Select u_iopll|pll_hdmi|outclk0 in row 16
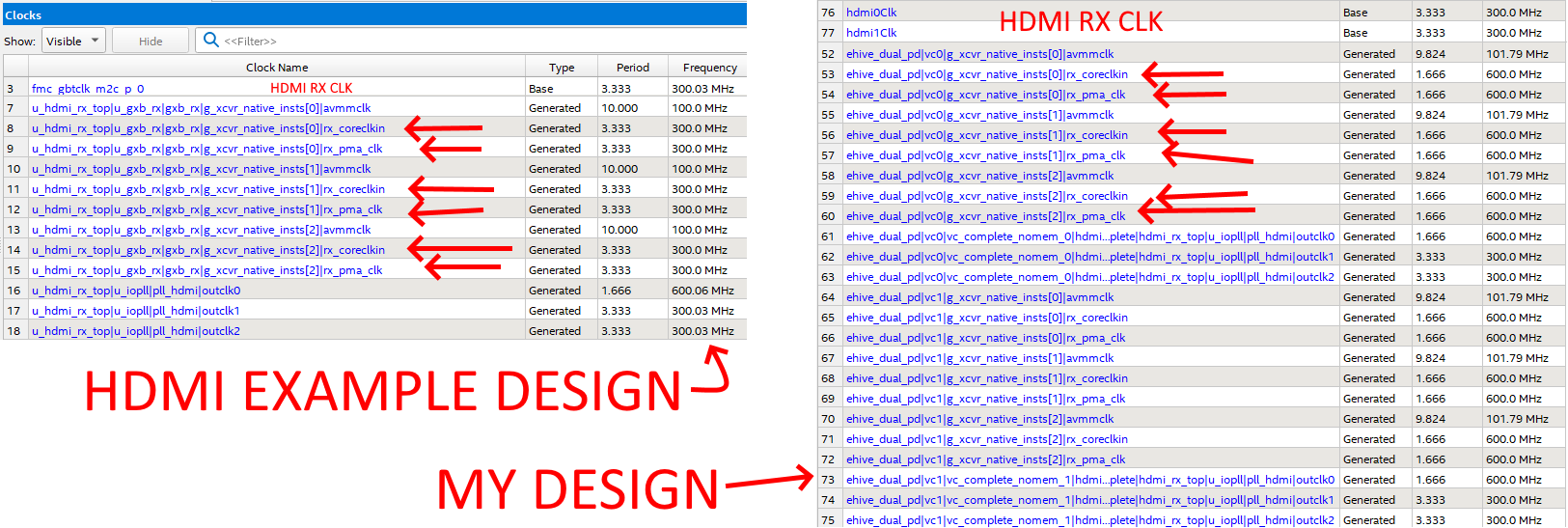 click(x=136, y=291)
